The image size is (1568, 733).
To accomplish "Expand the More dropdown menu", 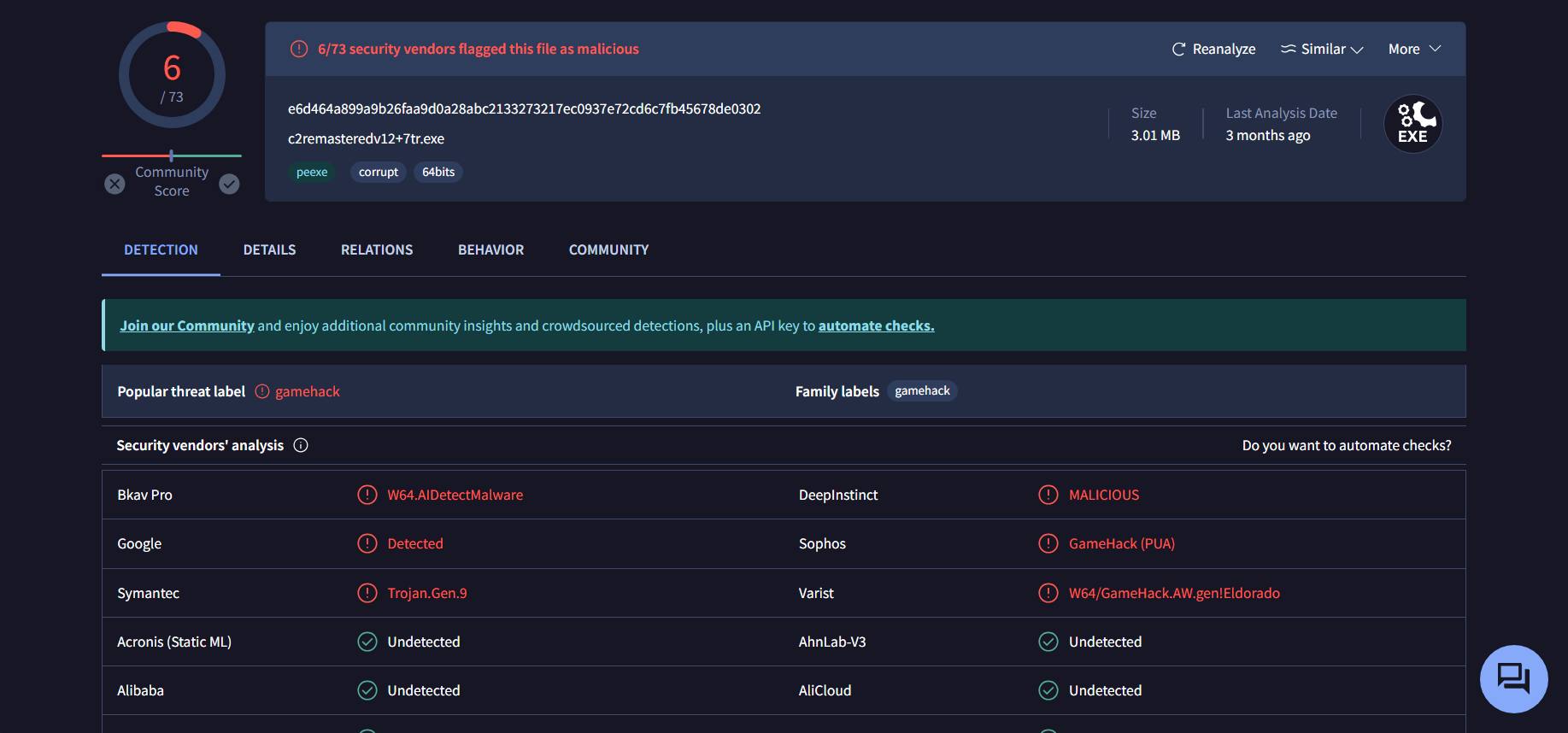I will (1415, 50).
